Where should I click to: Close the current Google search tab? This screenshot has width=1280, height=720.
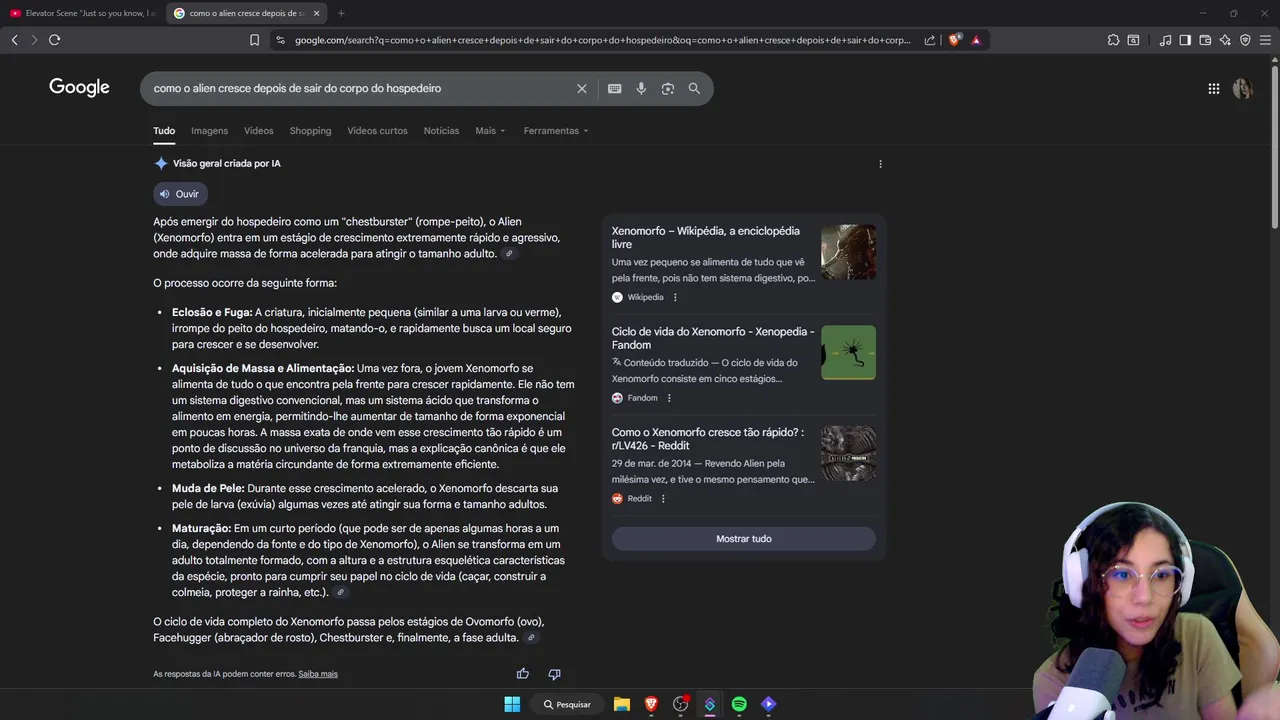pos(317,13)
